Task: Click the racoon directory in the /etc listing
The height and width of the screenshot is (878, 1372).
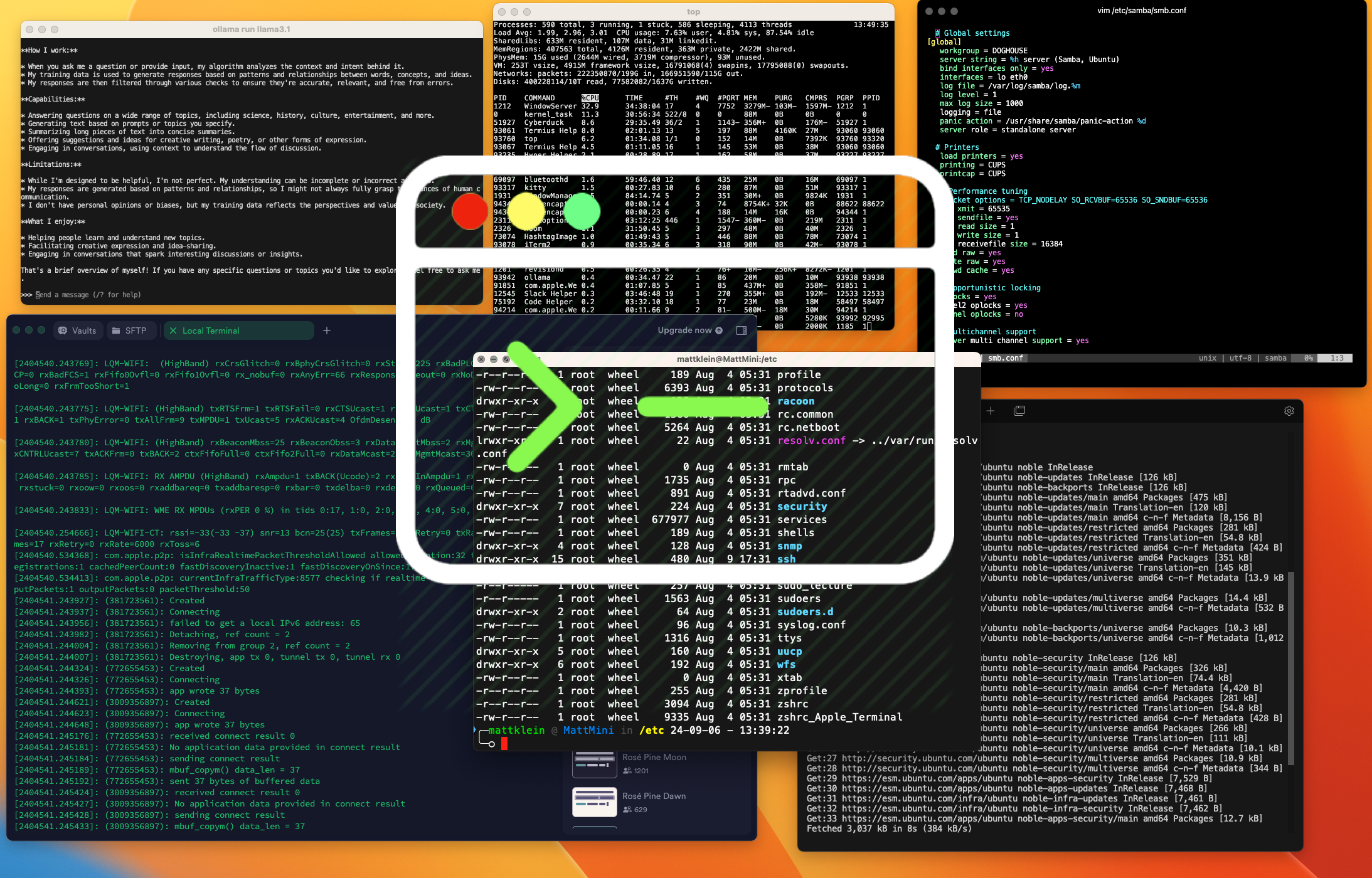Action: 795,401
